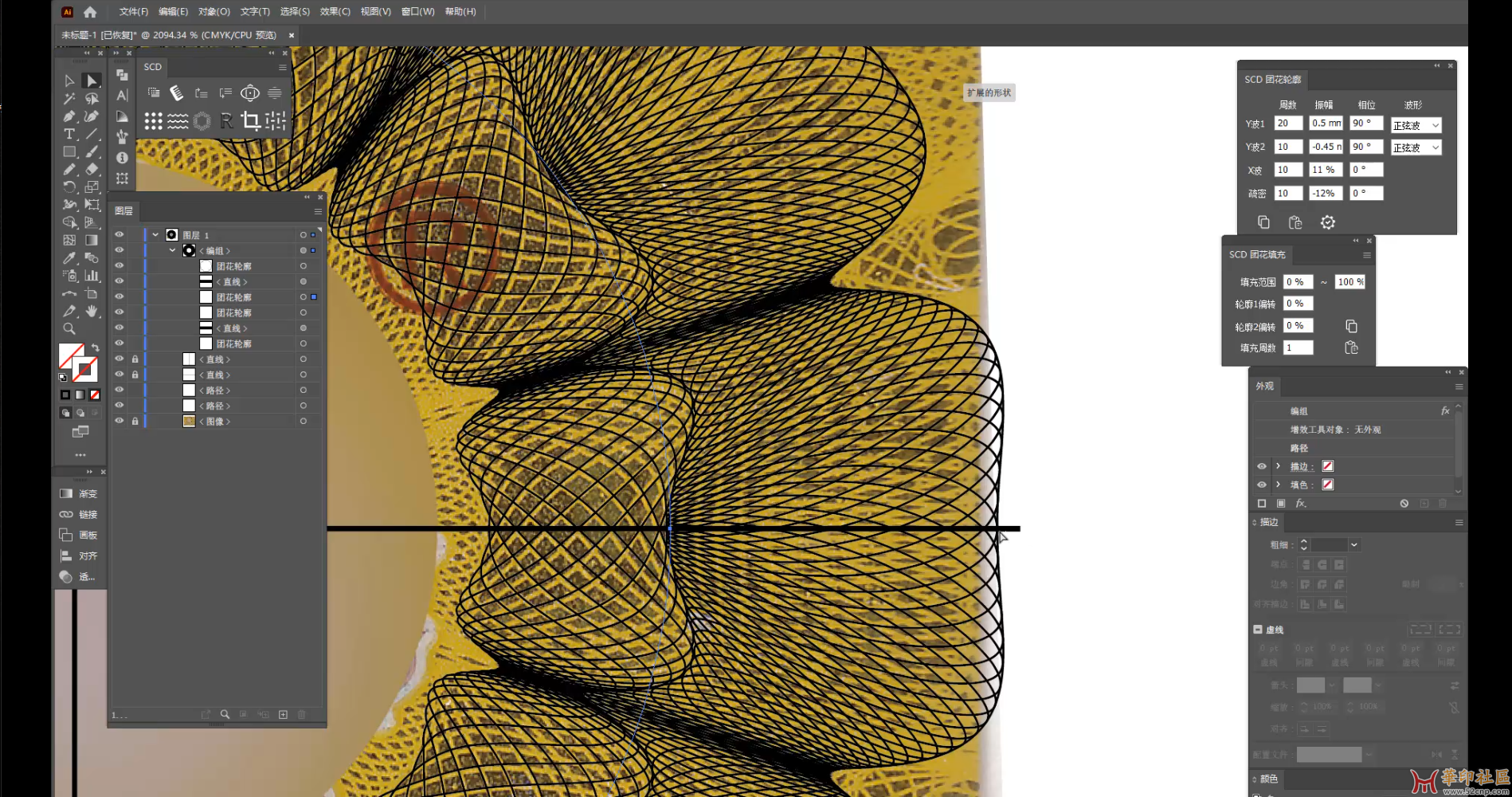Image resolution: width=1512 pixels, height=797 pixels.
Task: Open the 图层 panel options menu
Action: tap(318, 211)
